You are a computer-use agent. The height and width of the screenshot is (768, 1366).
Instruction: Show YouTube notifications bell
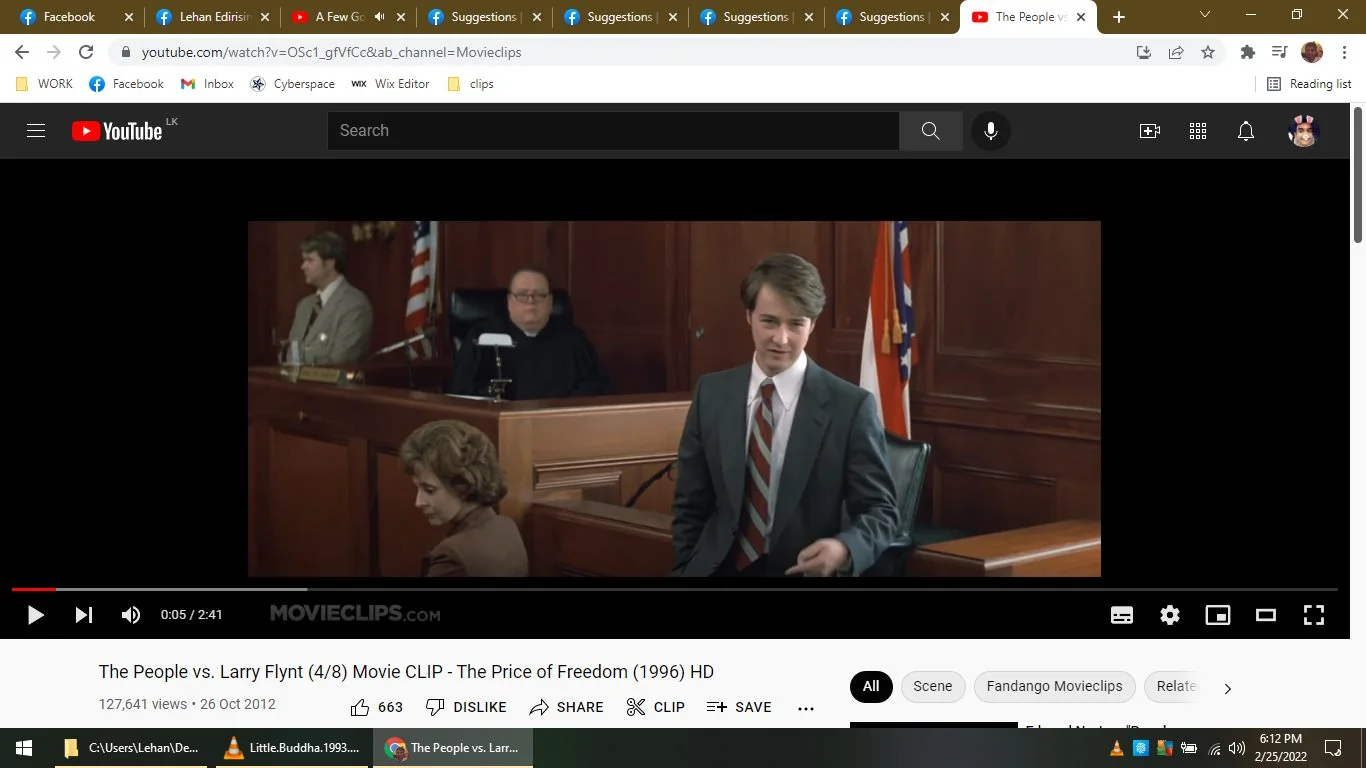click(x=1246, y=131)
